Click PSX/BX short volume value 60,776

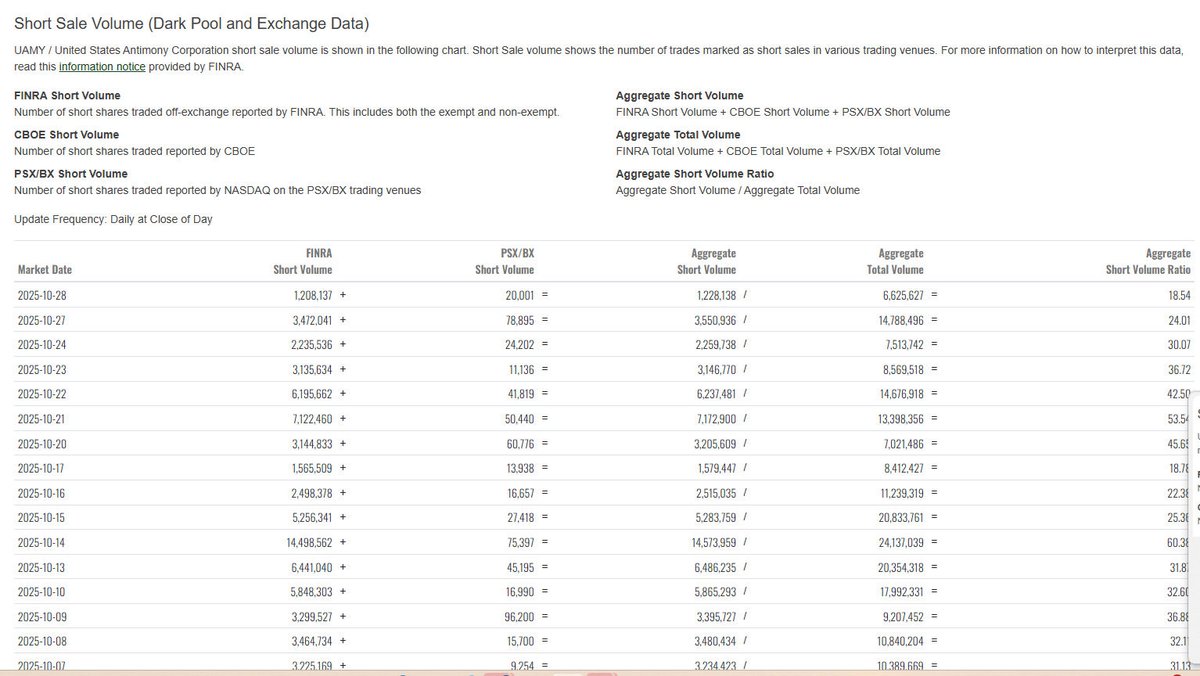521,444
